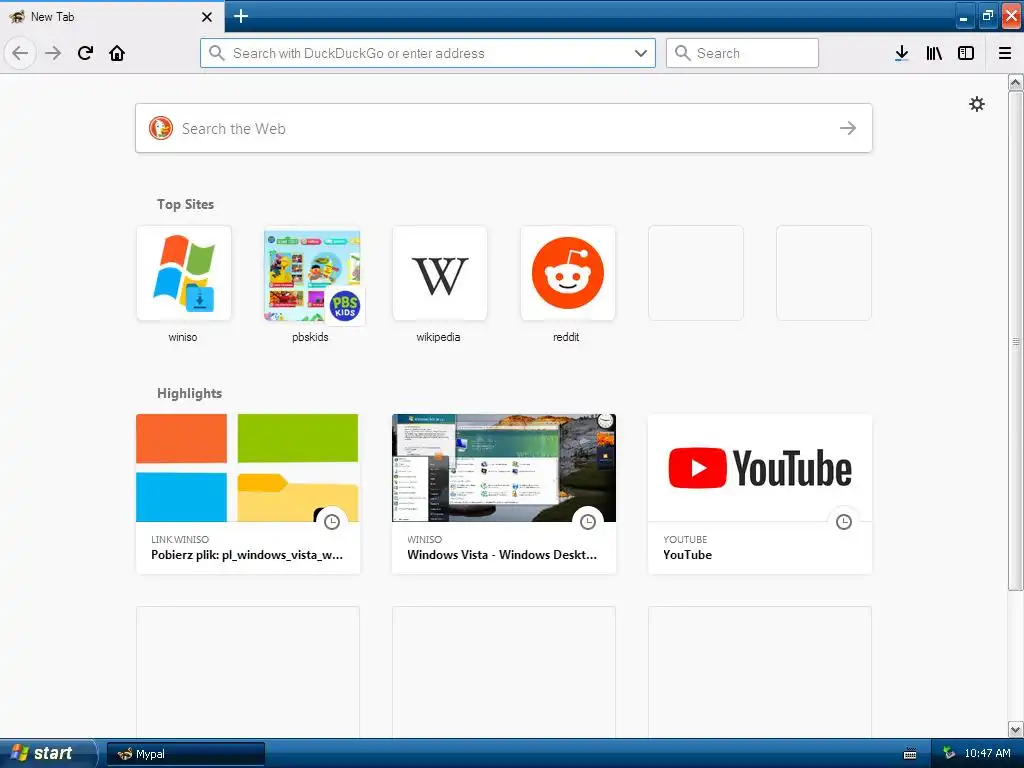Click magnifier icon in the Search box
This screenshot has height=768, width=1024.
click(682, 53)
